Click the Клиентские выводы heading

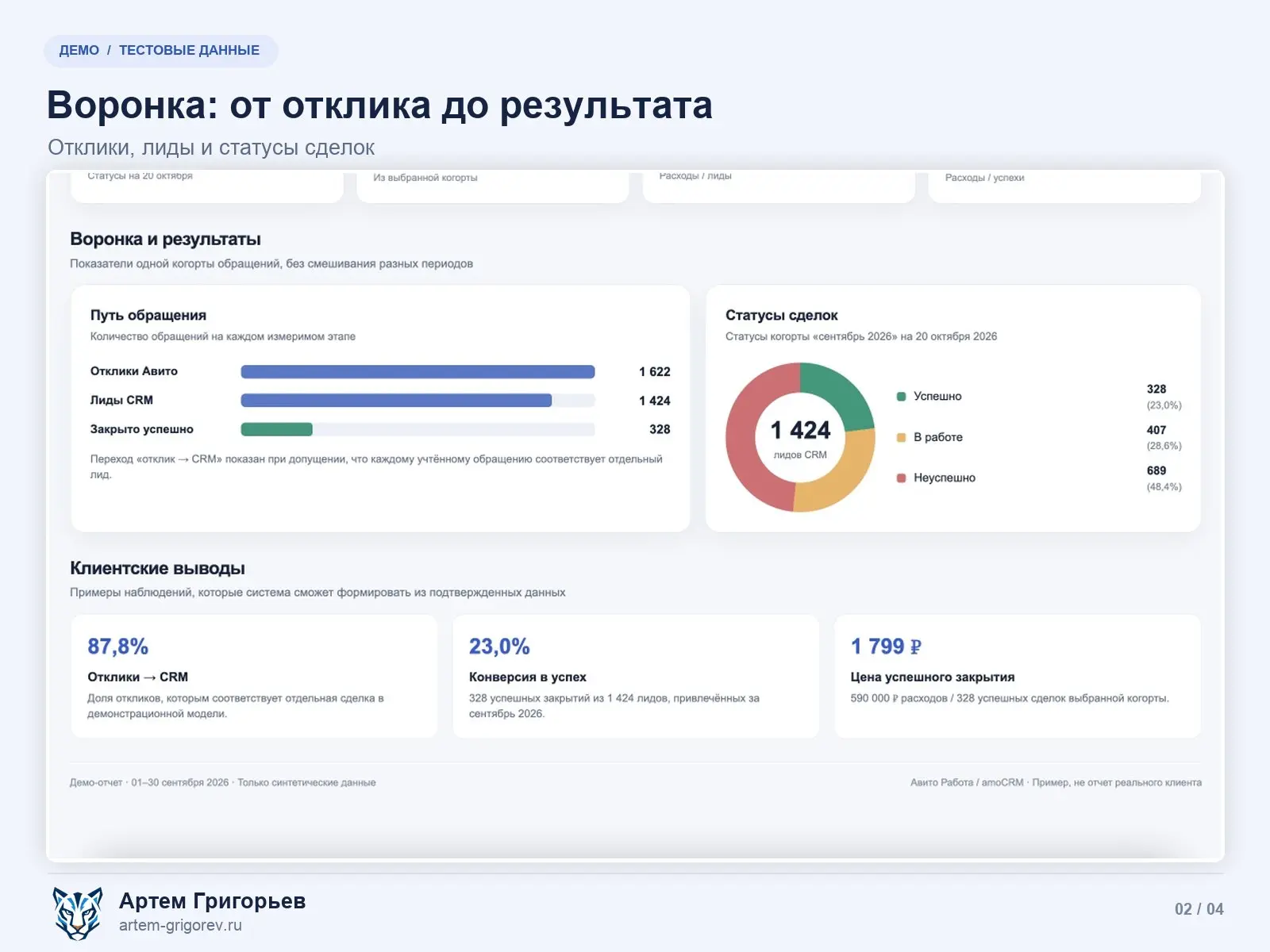157,568
